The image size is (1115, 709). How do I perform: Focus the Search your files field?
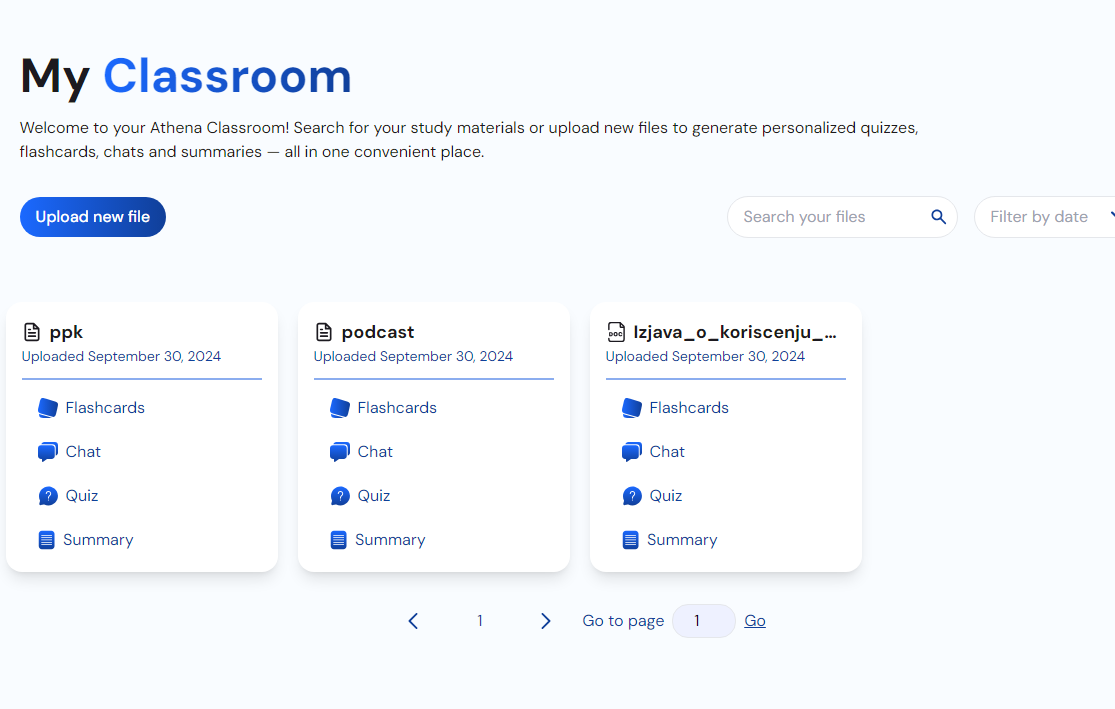[x=830, y=217]
